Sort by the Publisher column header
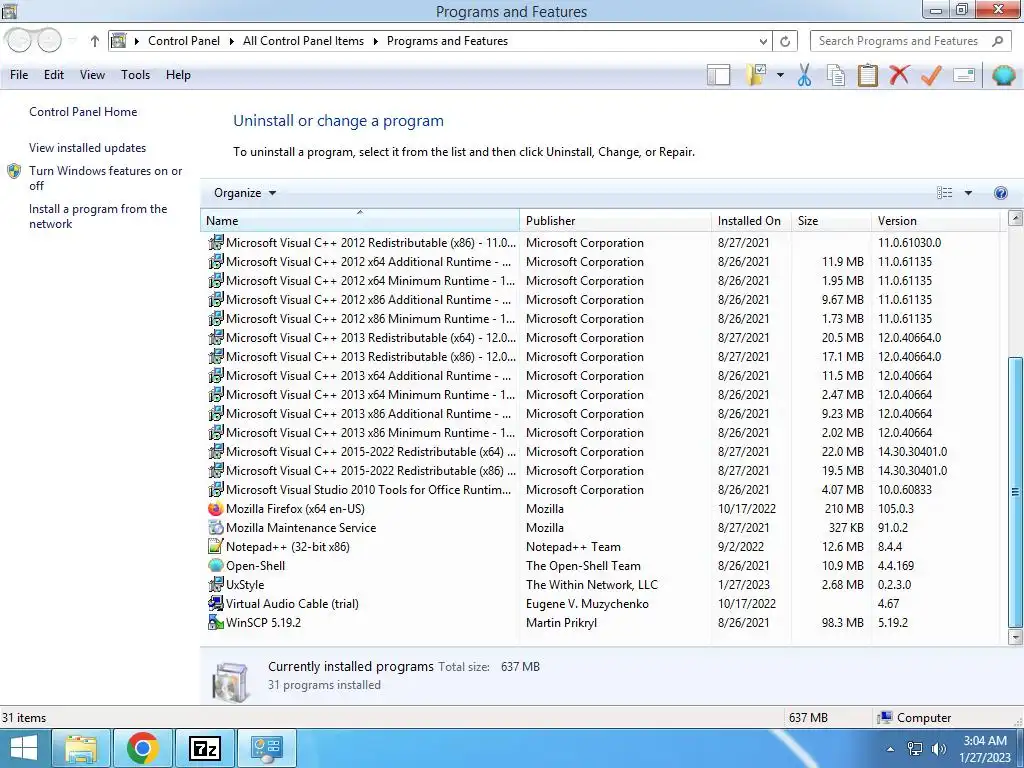 615,221
